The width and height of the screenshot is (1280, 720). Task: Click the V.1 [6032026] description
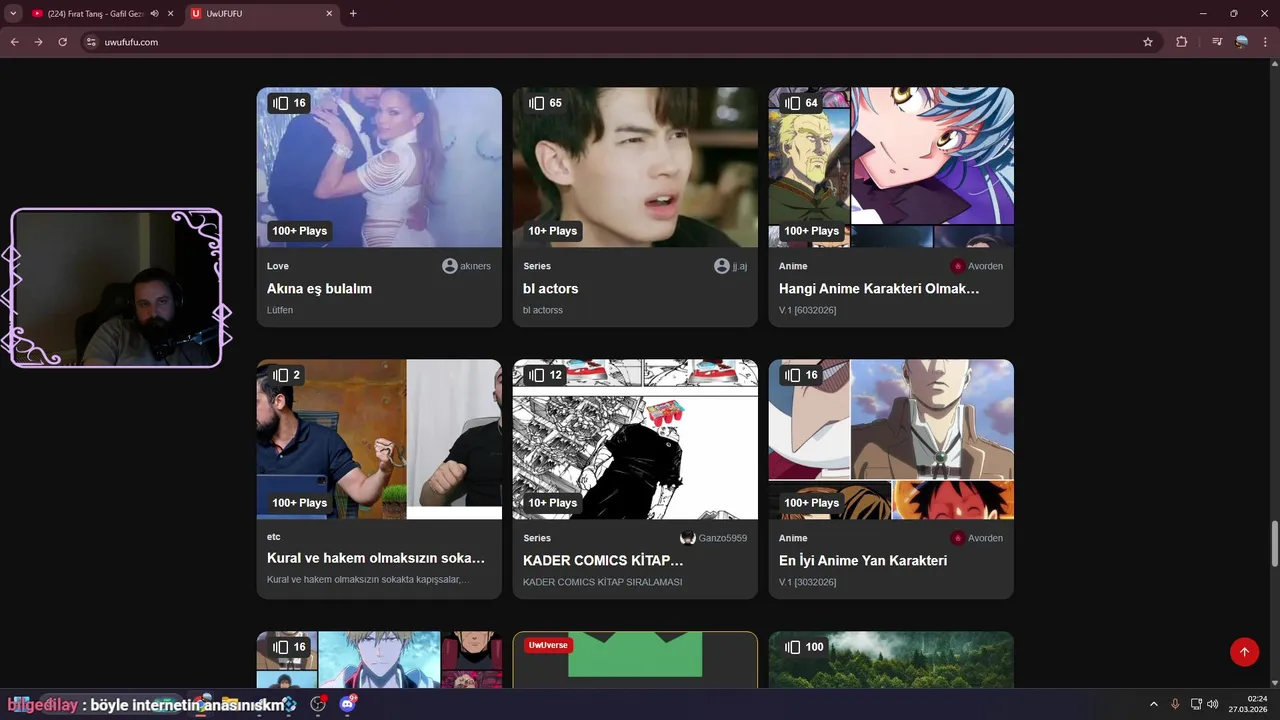(x=807, y=310)
